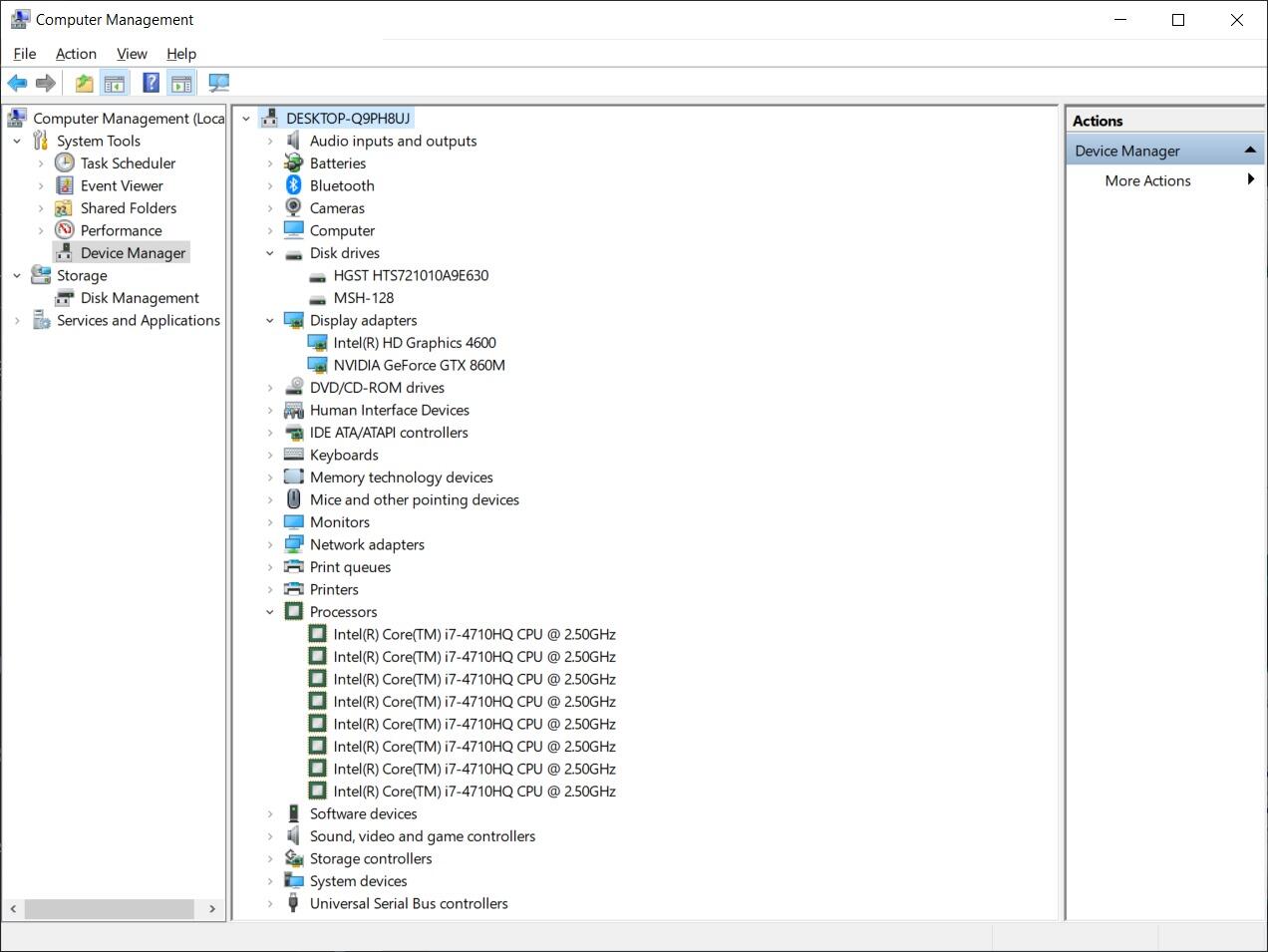Click the Computer Management window title icon
Viewport: 1268px width, 952px height.
point(19,19)
